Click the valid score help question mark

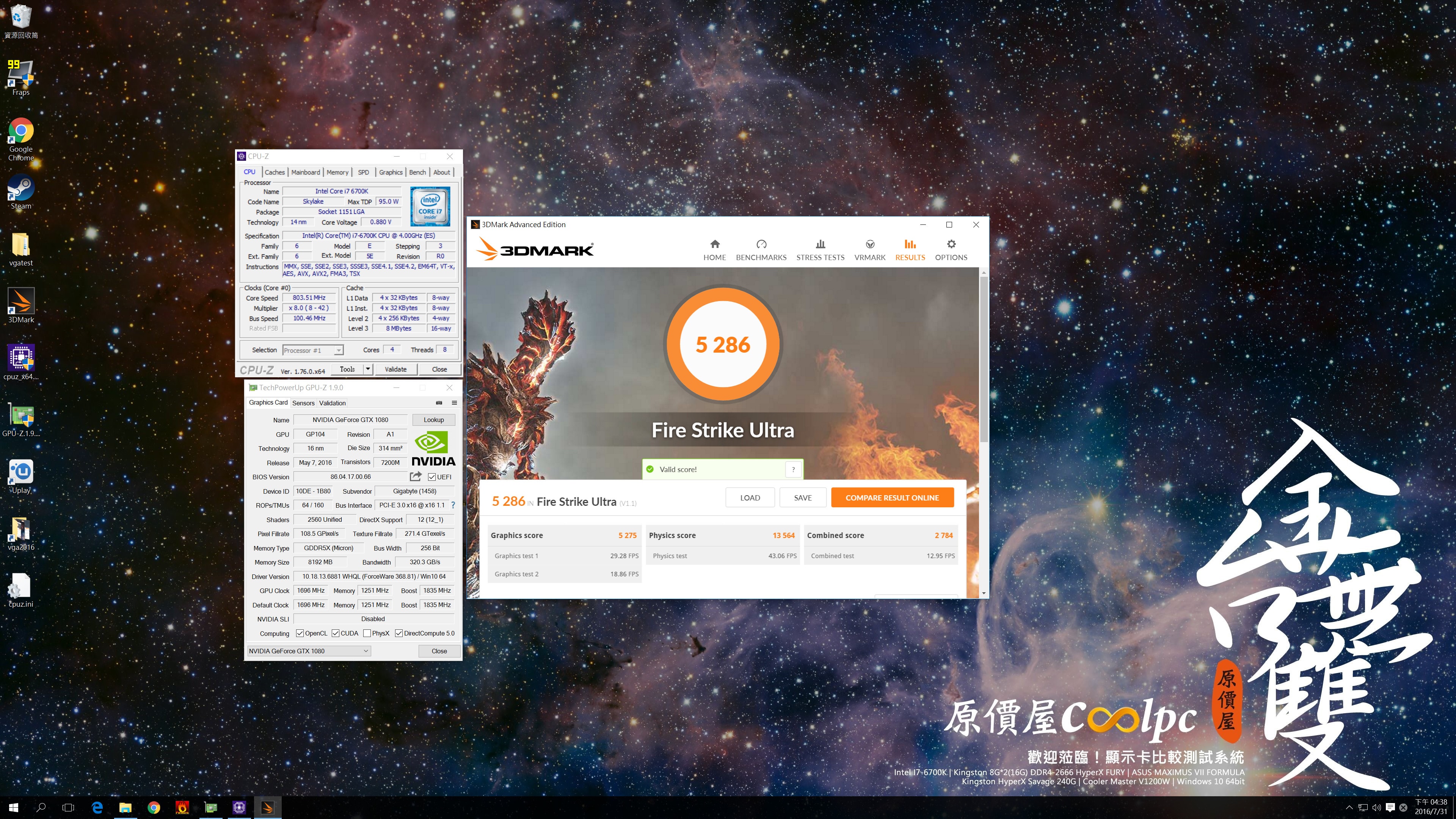click(794, 469)
